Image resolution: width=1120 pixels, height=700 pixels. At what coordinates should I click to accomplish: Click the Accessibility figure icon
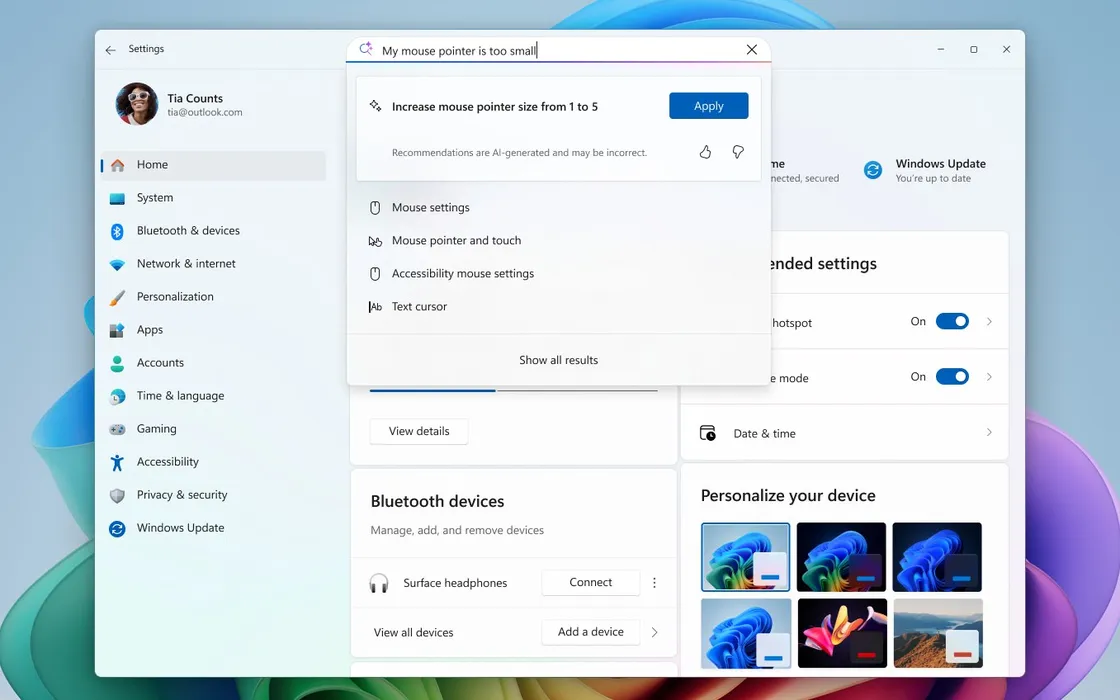coord(117,462)
